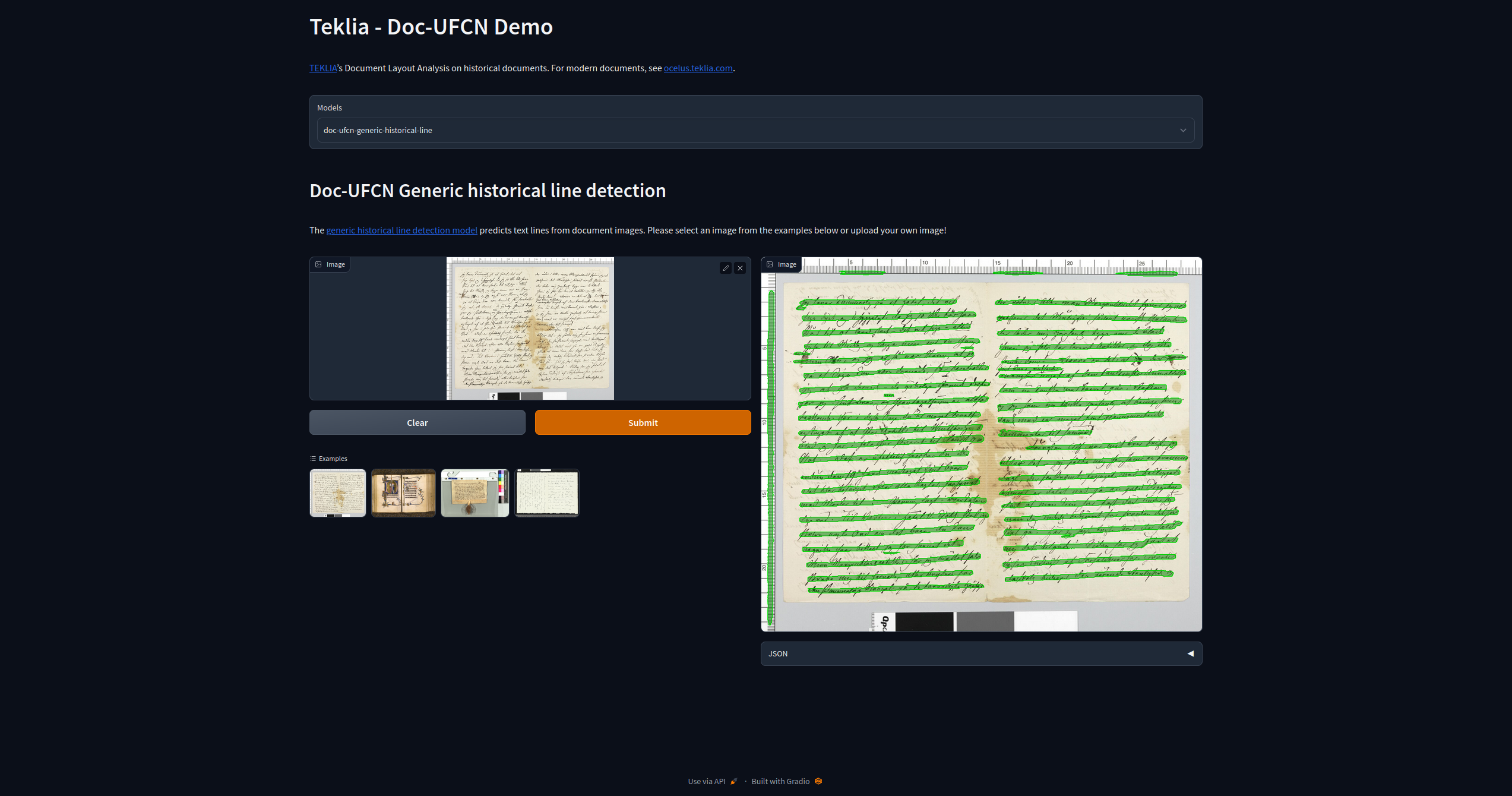Viewport: 1512px width, 796px height.
Task: Click the Doc-UFCN Generic historical line detection heading
Action: click(x=488, y=191)
